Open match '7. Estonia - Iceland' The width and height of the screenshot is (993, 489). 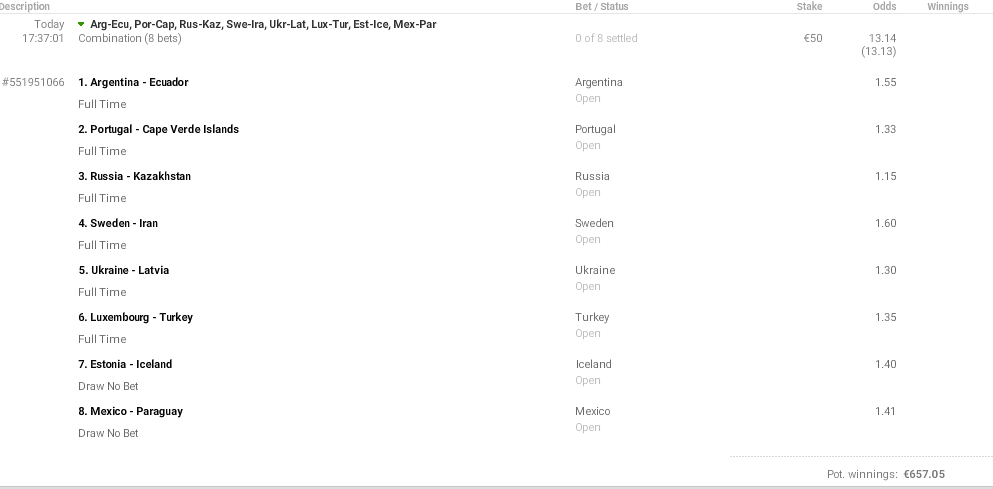tap(125, 364)
